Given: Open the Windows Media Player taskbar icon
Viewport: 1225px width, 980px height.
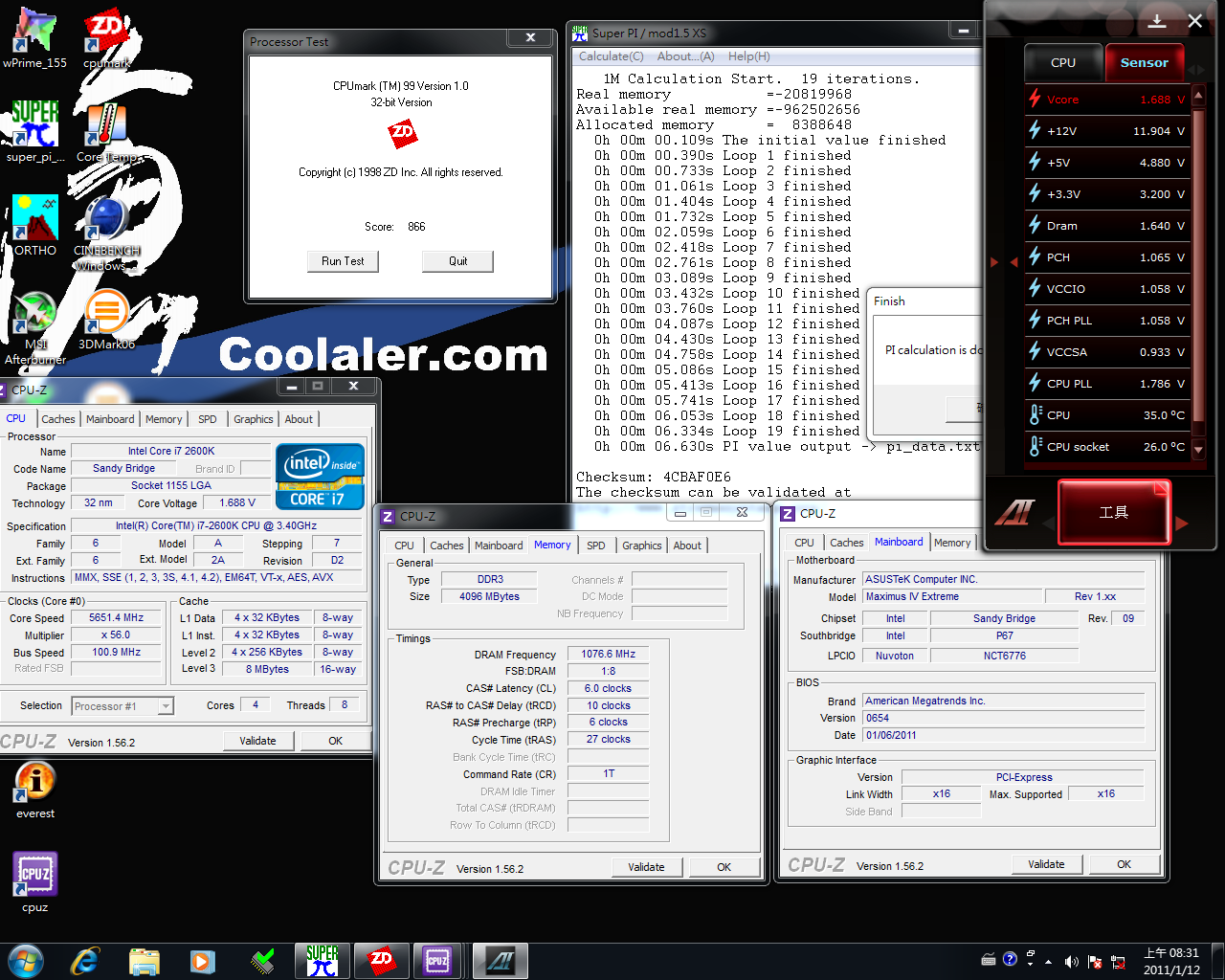Looking at the screenshot, I should coord(202,961).
